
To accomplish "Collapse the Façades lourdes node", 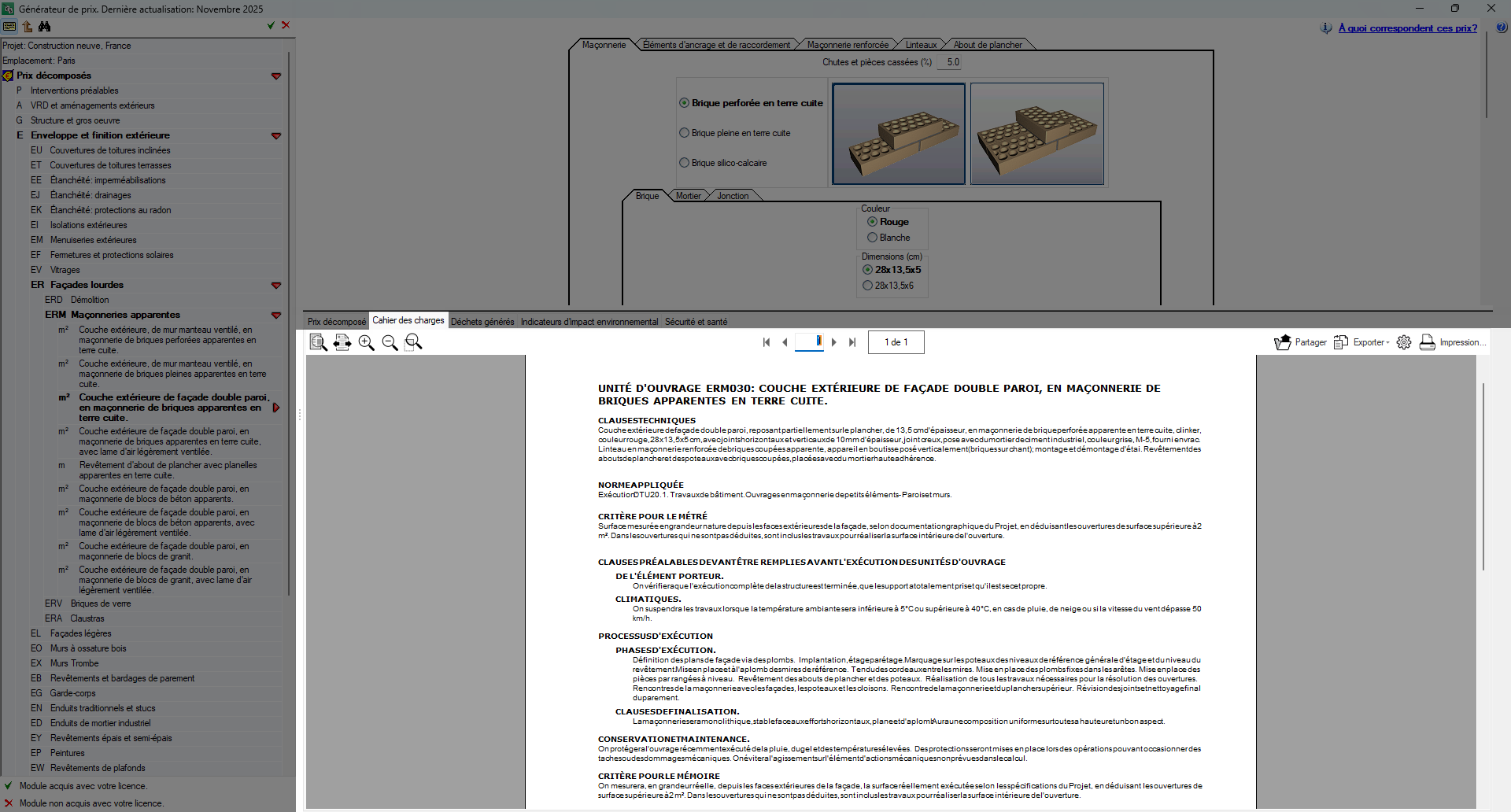I will point(276,286).
